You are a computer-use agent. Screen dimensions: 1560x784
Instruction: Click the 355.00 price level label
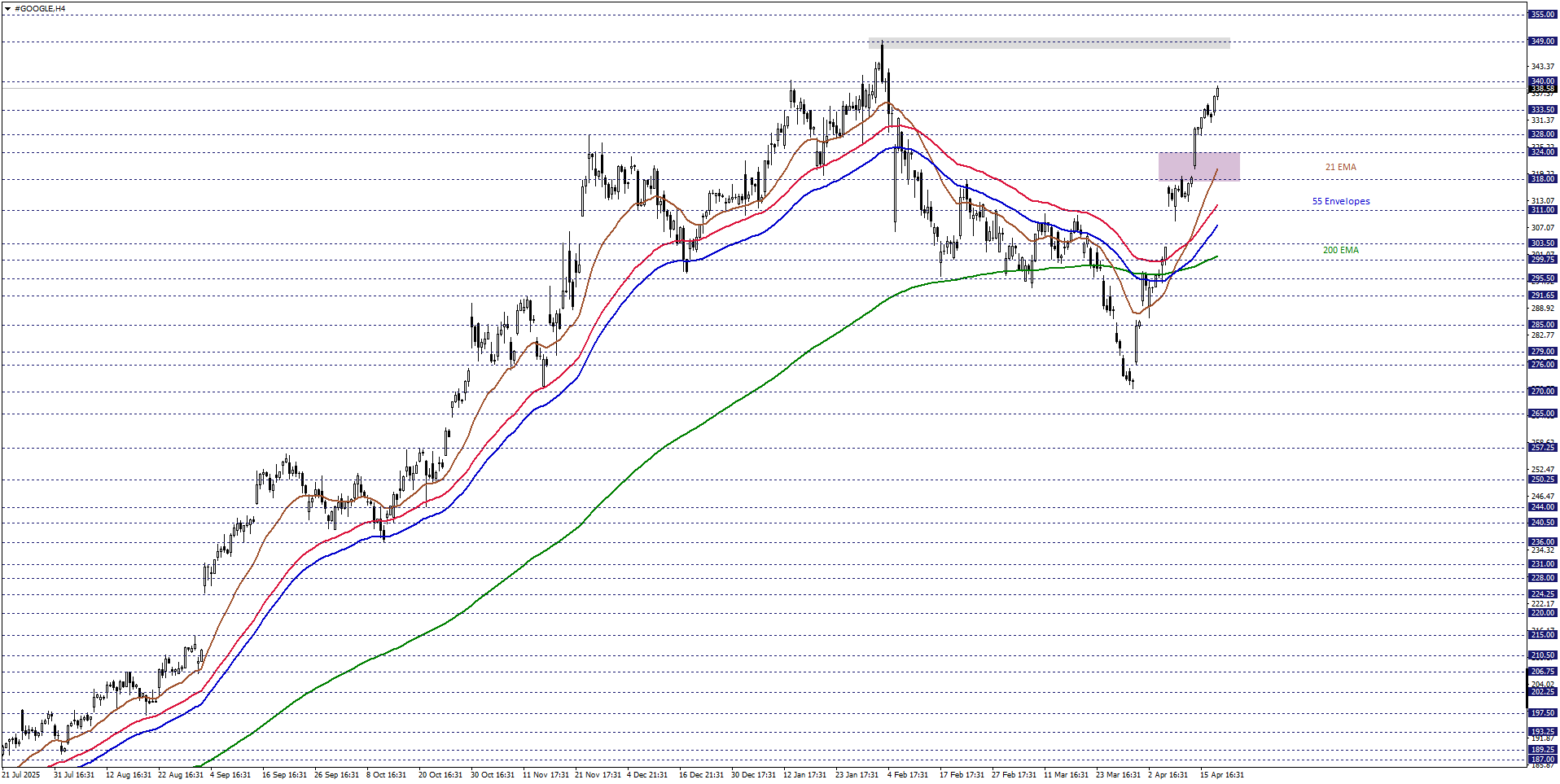click(x=1542, y=15)
